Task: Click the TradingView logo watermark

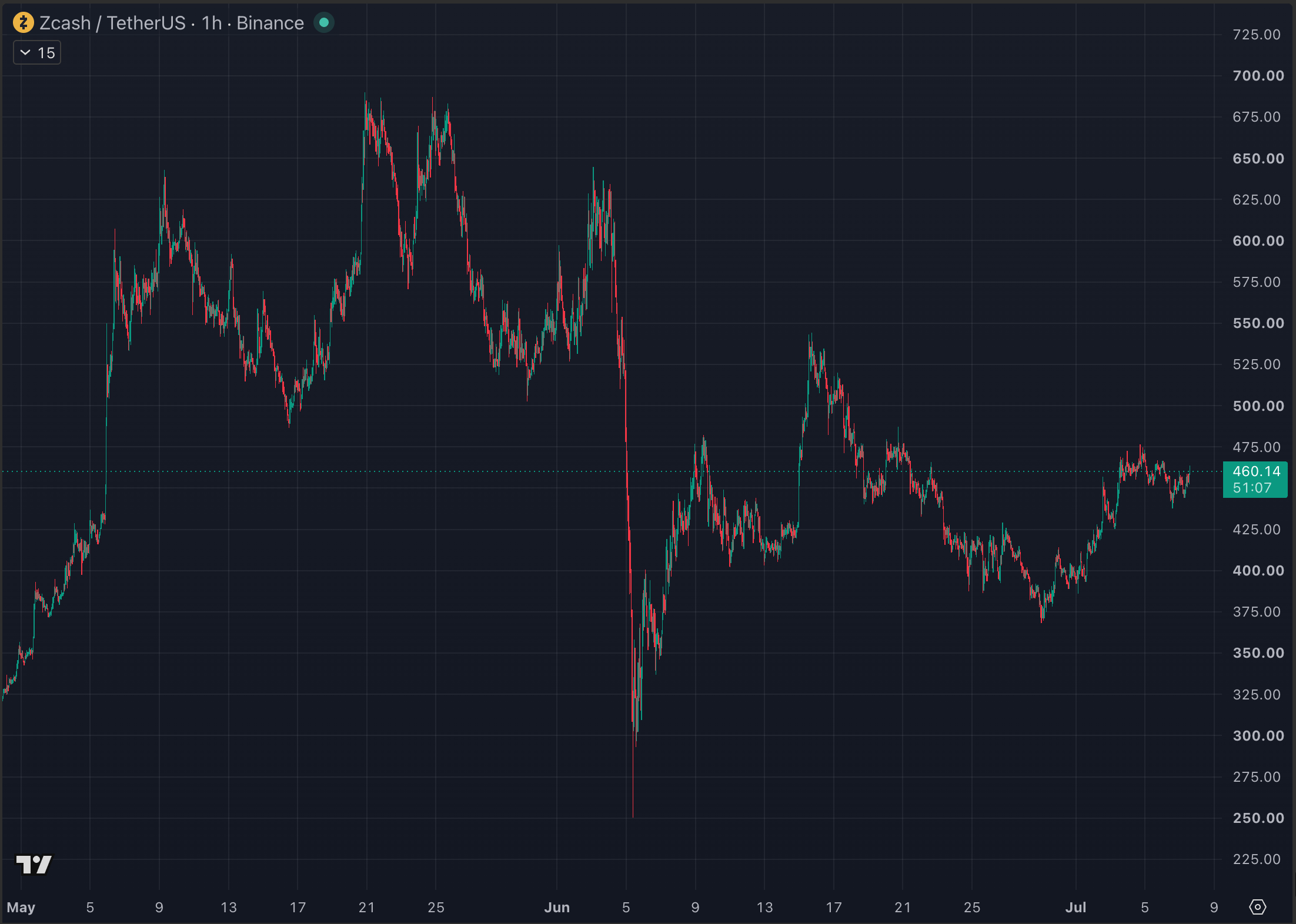Action: click(x=34, y=864)
